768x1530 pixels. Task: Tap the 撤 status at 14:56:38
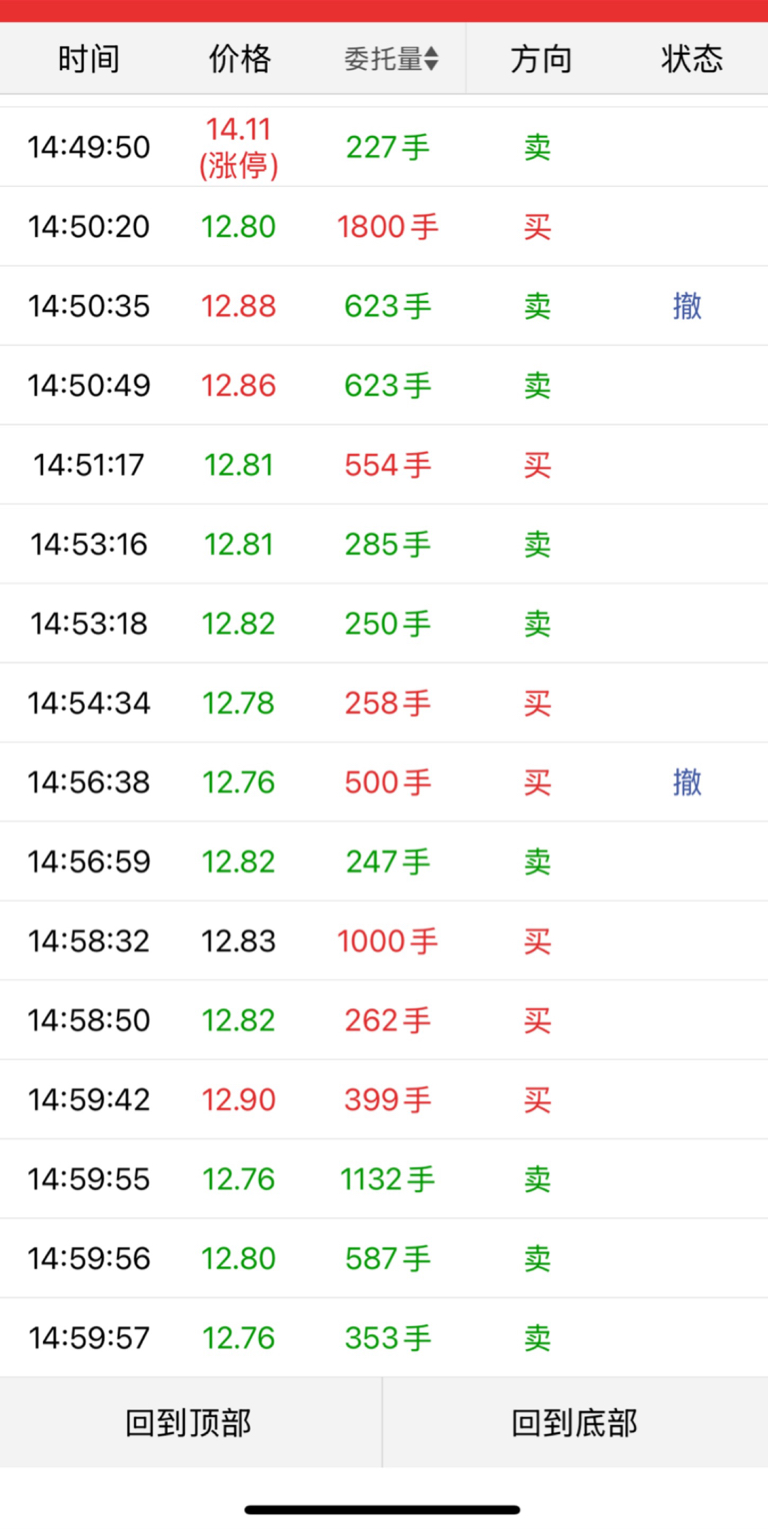pyautogui.click(x=687, y=782)
